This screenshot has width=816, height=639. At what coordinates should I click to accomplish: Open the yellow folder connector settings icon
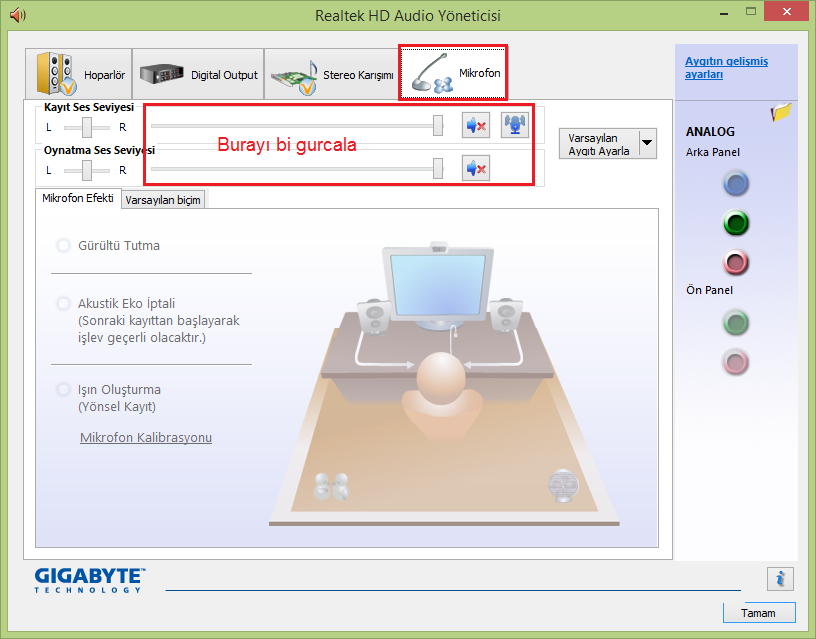[781, 111]
